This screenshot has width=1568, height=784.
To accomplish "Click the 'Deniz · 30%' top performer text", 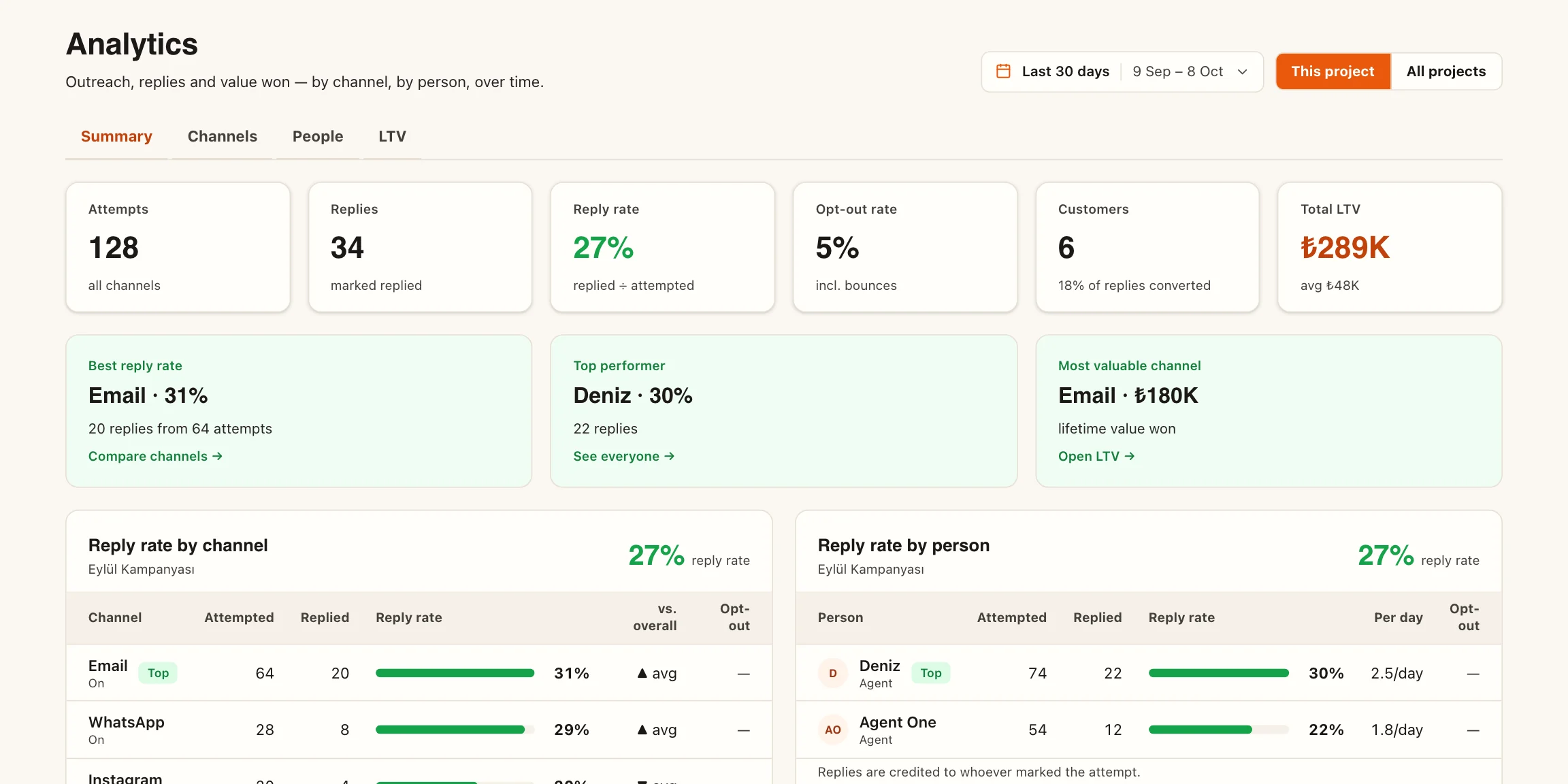I will point(633,395).
